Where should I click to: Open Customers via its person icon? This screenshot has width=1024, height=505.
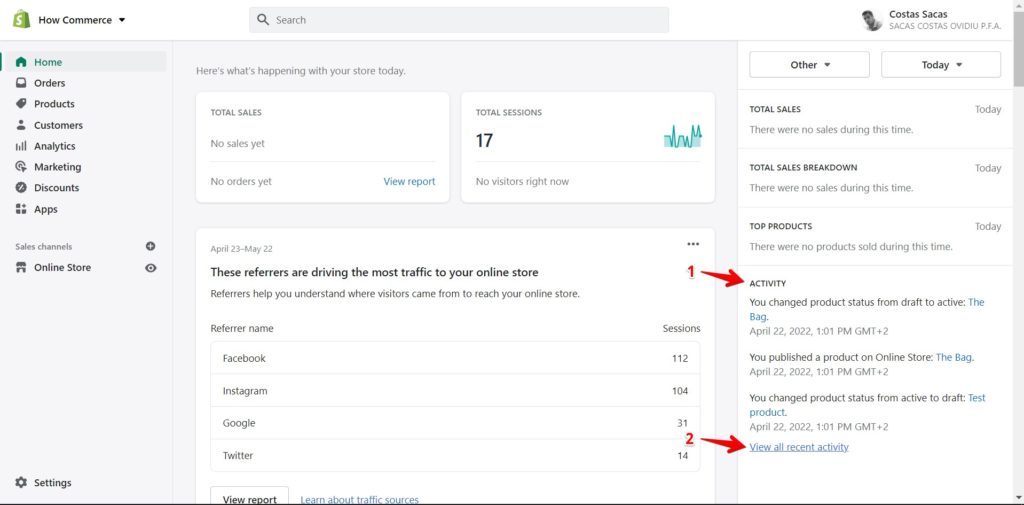click(21, 125)
